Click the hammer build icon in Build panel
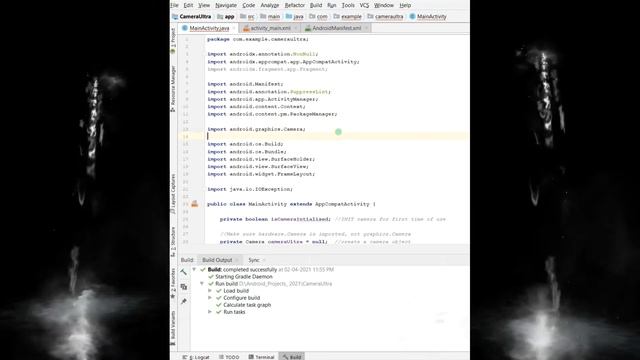Screen dimensions: 640x360 pos(184,272)
